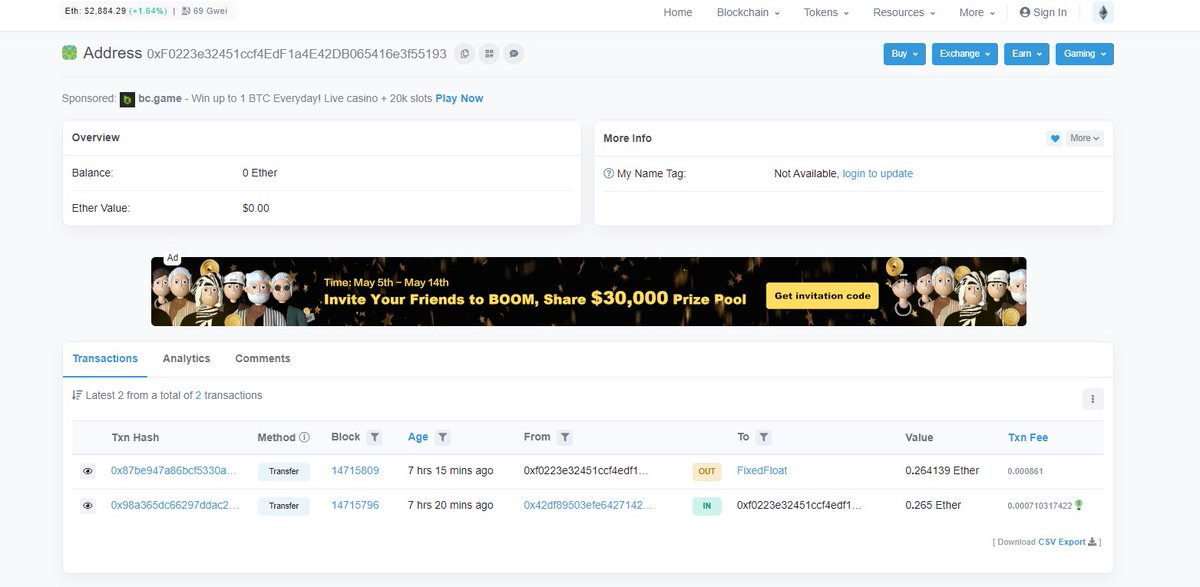Filter by Age column funnel icon

[x=442, y=437]
